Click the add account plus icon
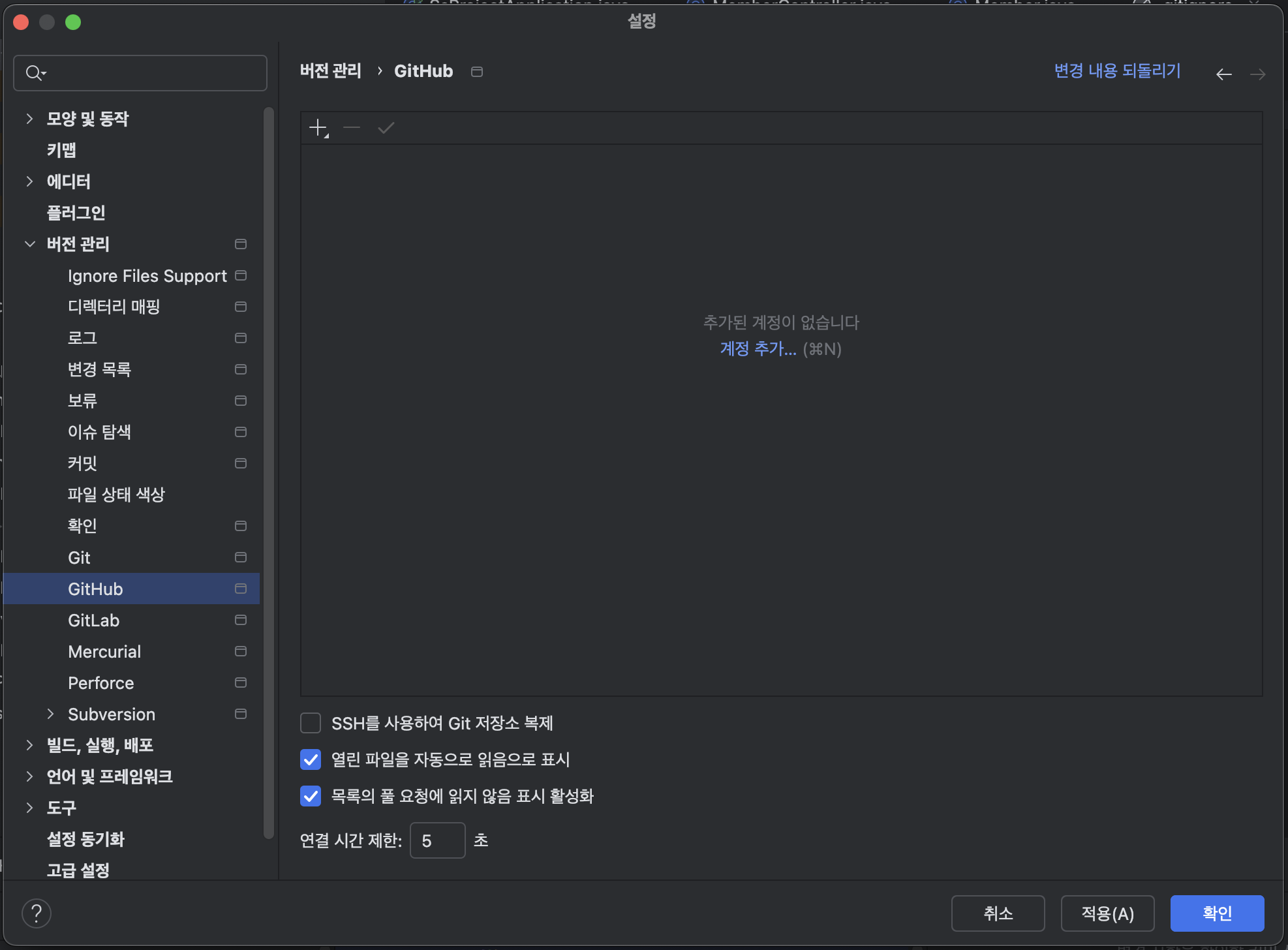This screenshot has height=950, width=1288. pos(318,127)
